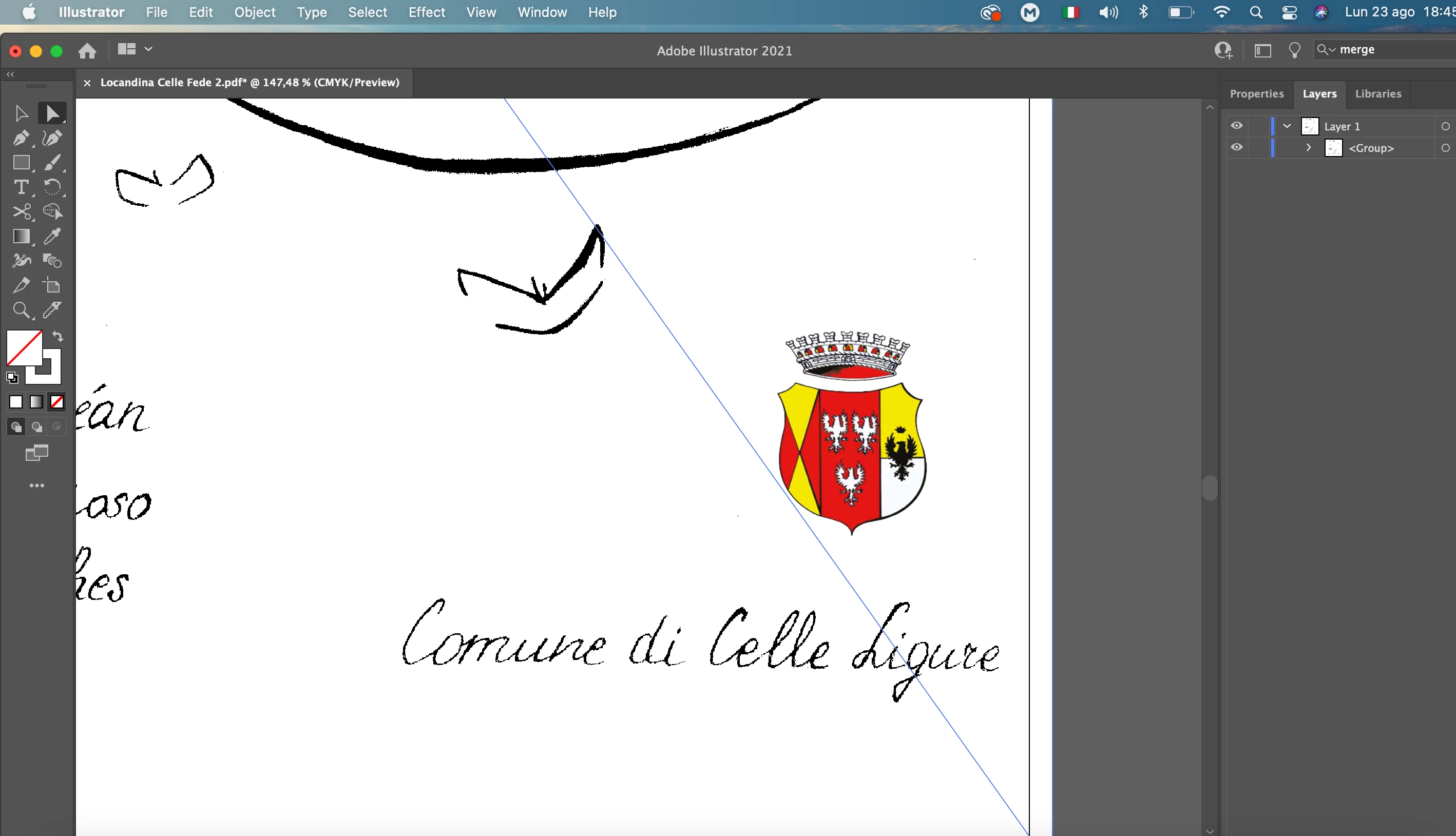Choose the Paintbrush tool
Screen dimensions: 1456x836
52,163
